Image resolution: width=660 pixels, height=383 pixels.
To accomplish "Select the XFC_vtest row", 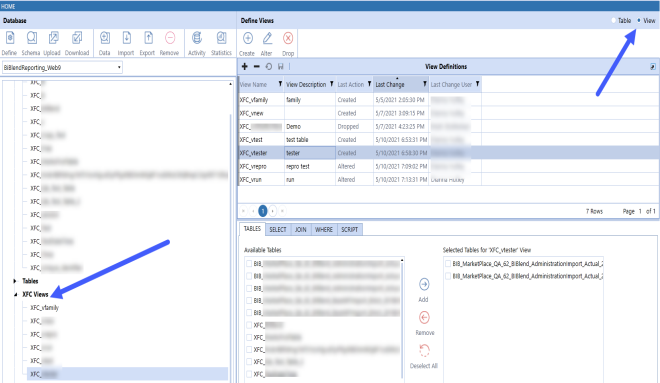I will pyautogui.click(x=449, y=140).
